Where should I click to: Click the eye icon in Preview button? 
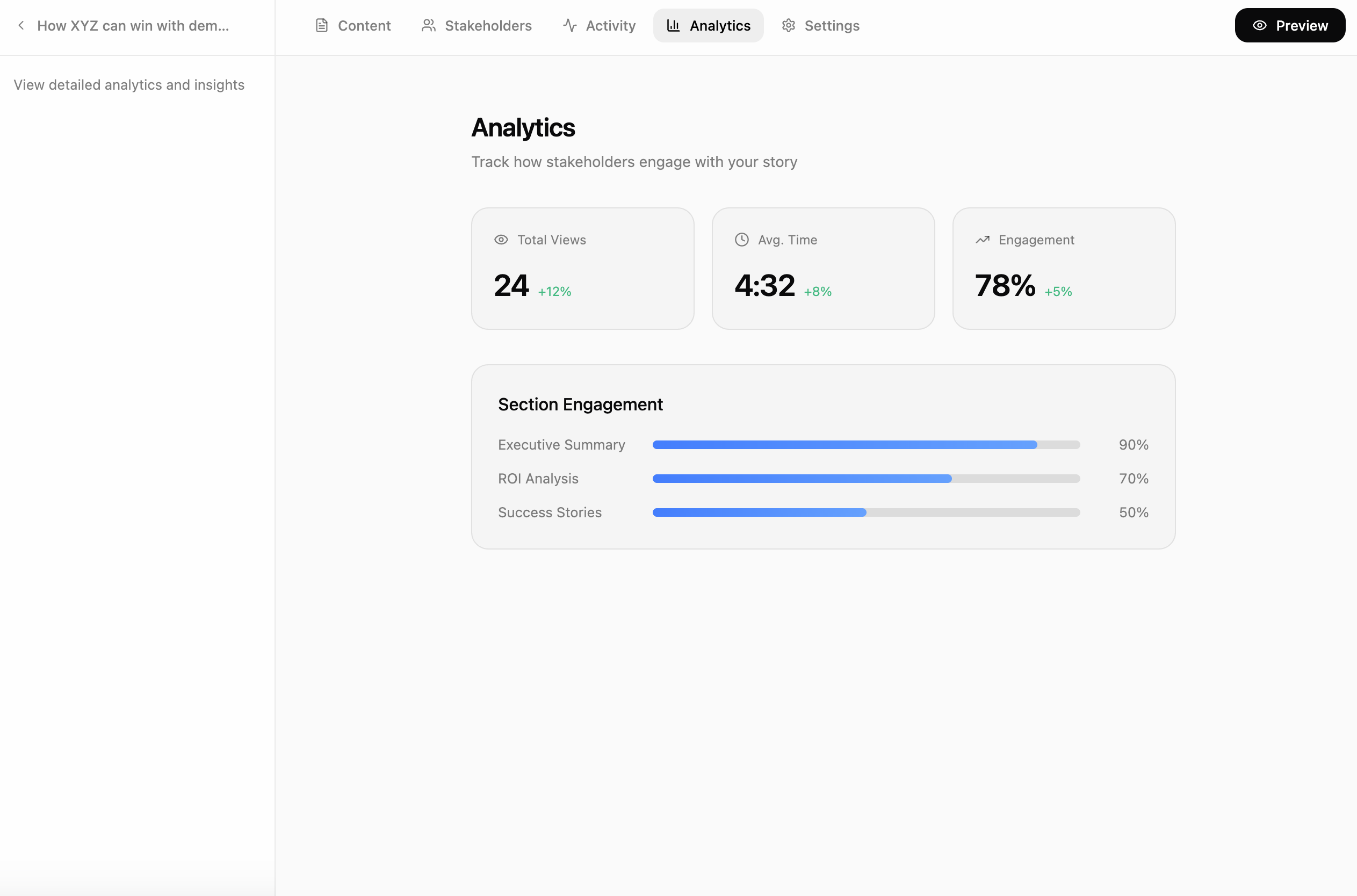[x=1259, y=26]
